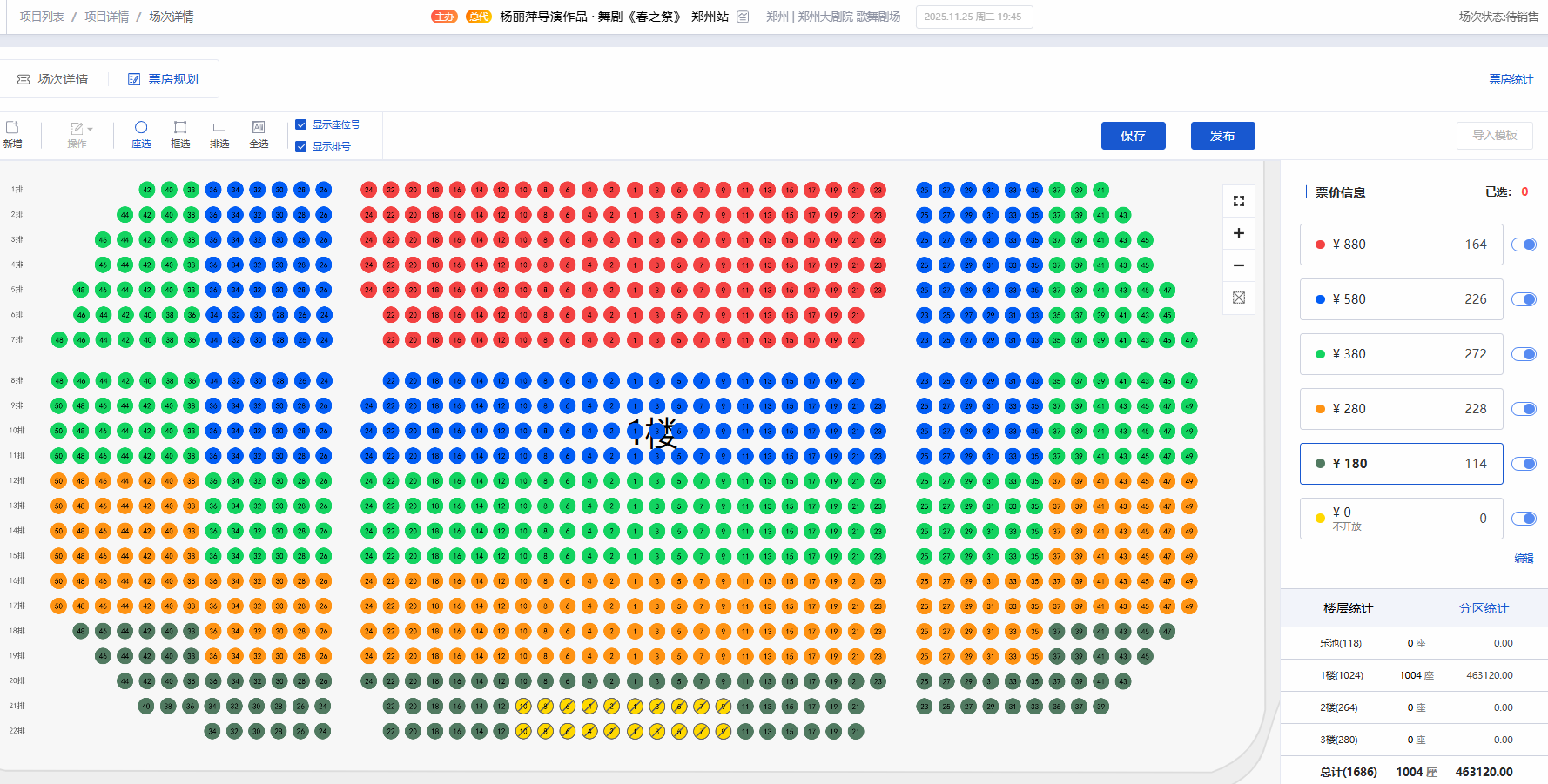Toggle the ¥880 price tier switch
Image resolution: width=1548 pixels, height=784 pixels.
click(1524, 245)
